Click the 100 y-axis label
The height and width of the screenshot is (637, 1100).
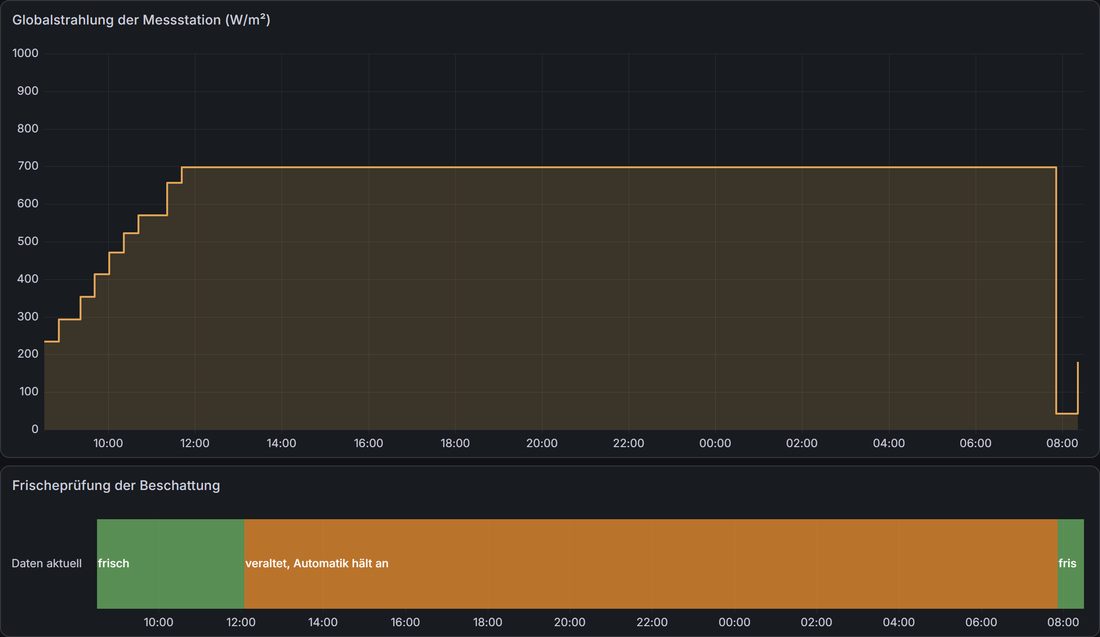tap(28, 391)
